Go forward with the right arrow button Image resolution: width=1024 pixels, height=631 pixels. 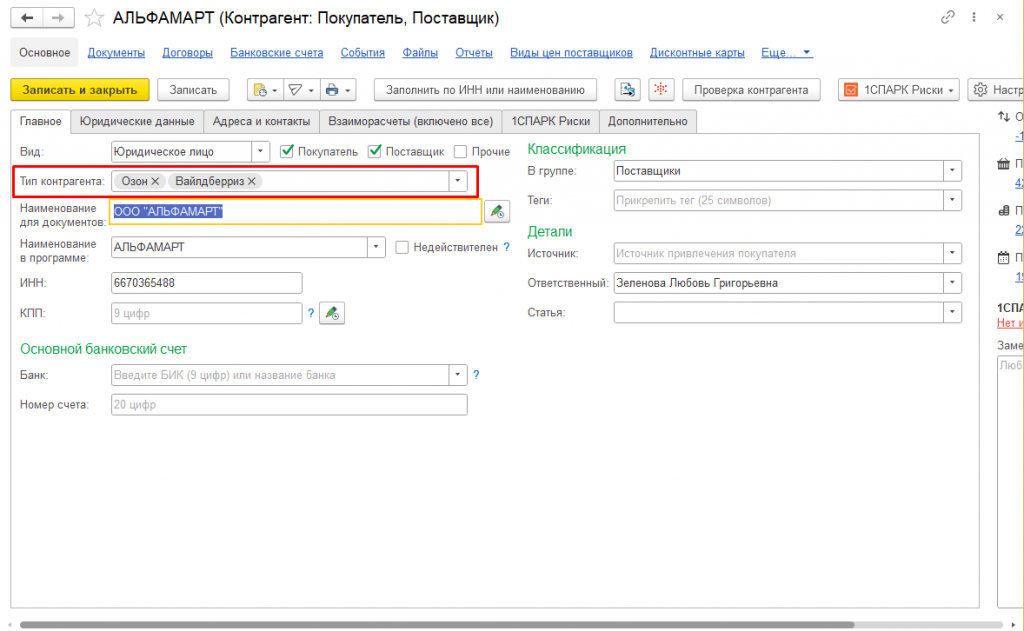point(58,18)
